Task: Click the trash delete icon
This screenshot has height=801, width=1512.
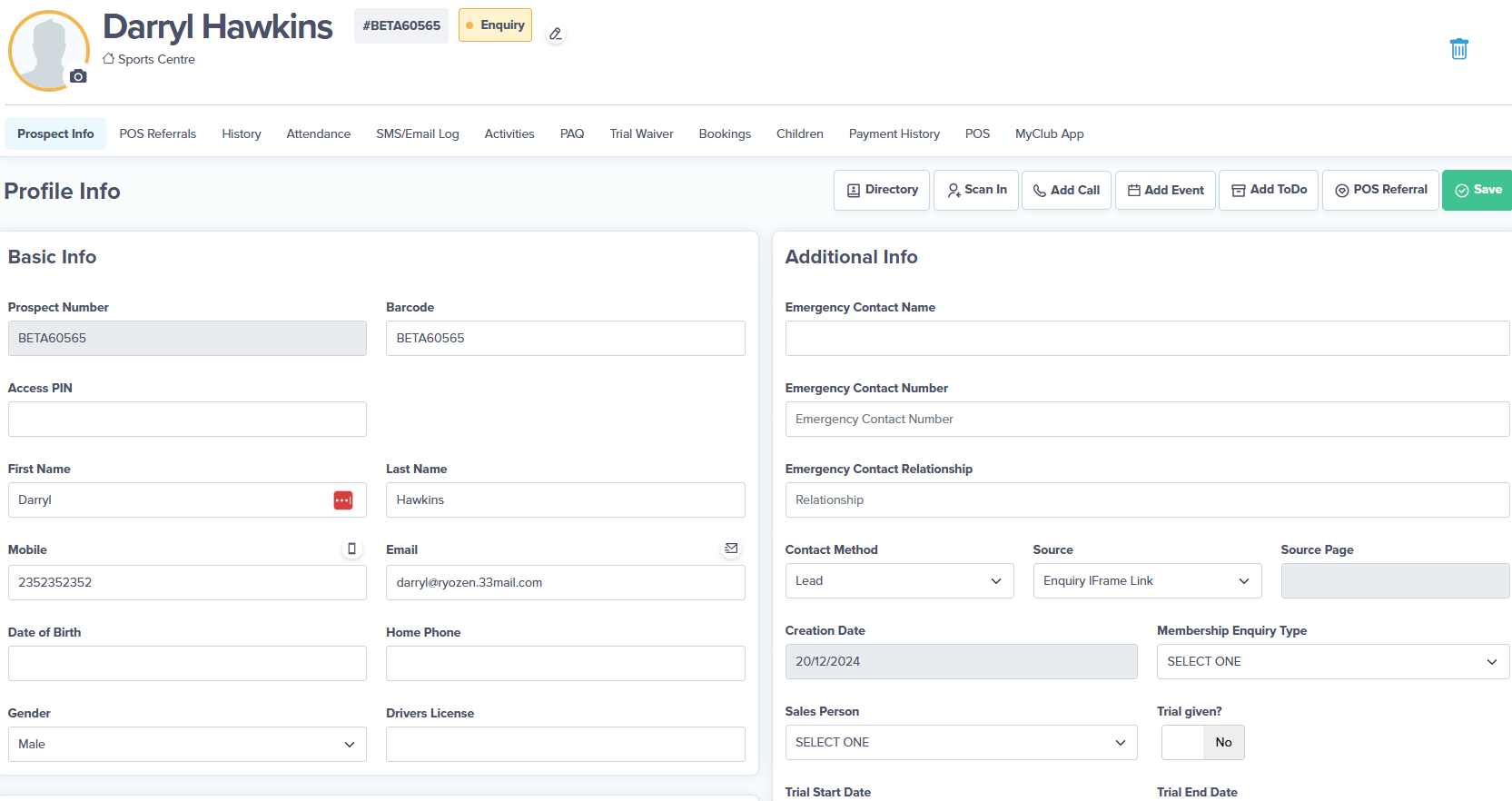Action: tap(1459, 49)
